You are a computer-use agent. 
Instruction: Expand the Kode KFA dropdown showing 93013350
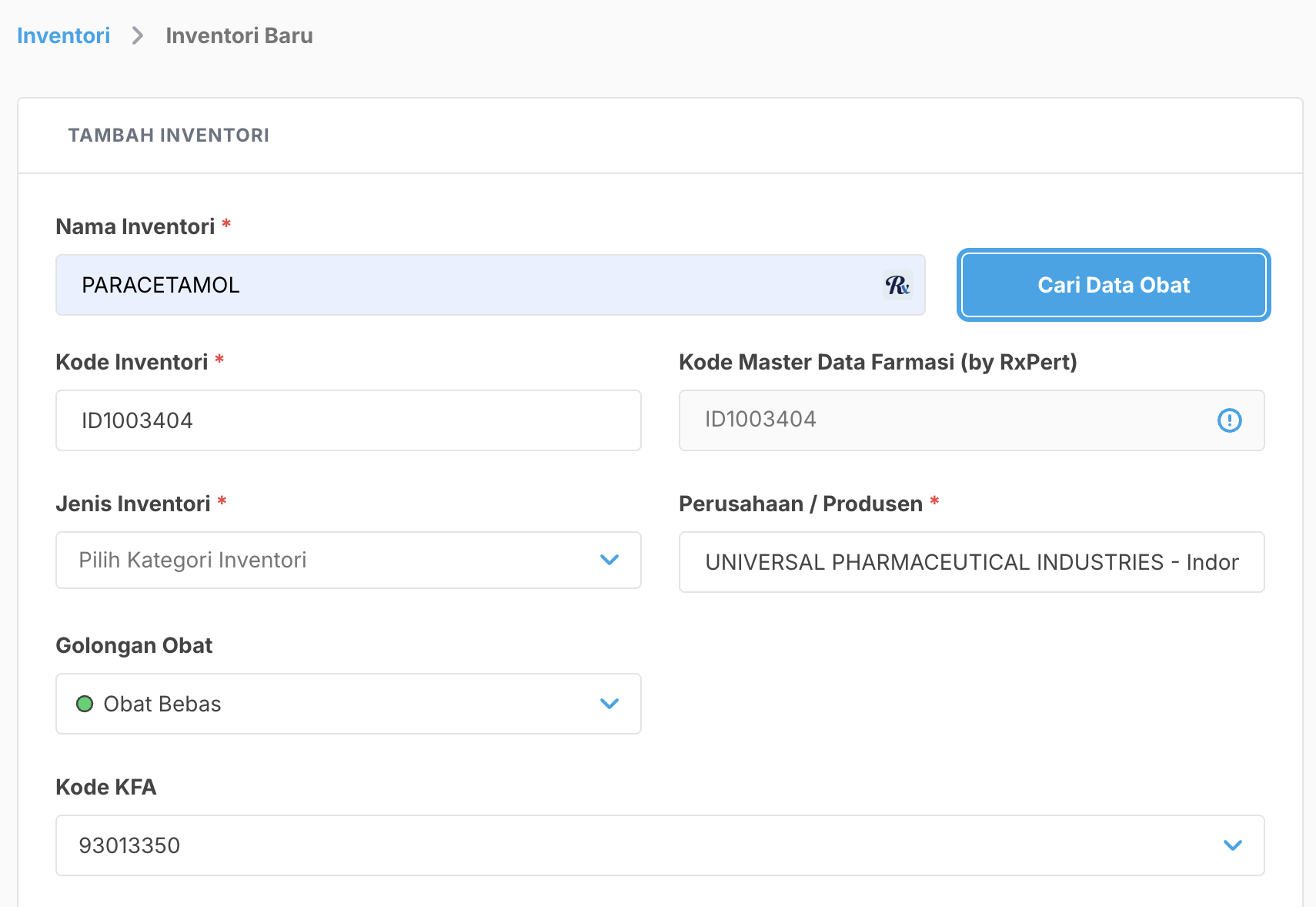[659, 845]
